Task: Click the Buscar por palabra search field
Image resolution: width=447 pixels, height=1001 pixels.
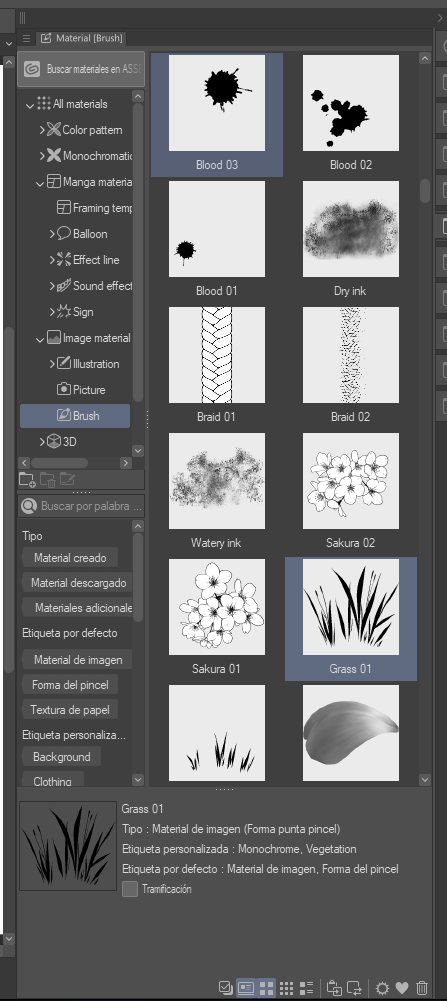Action: tap(81, 506)
